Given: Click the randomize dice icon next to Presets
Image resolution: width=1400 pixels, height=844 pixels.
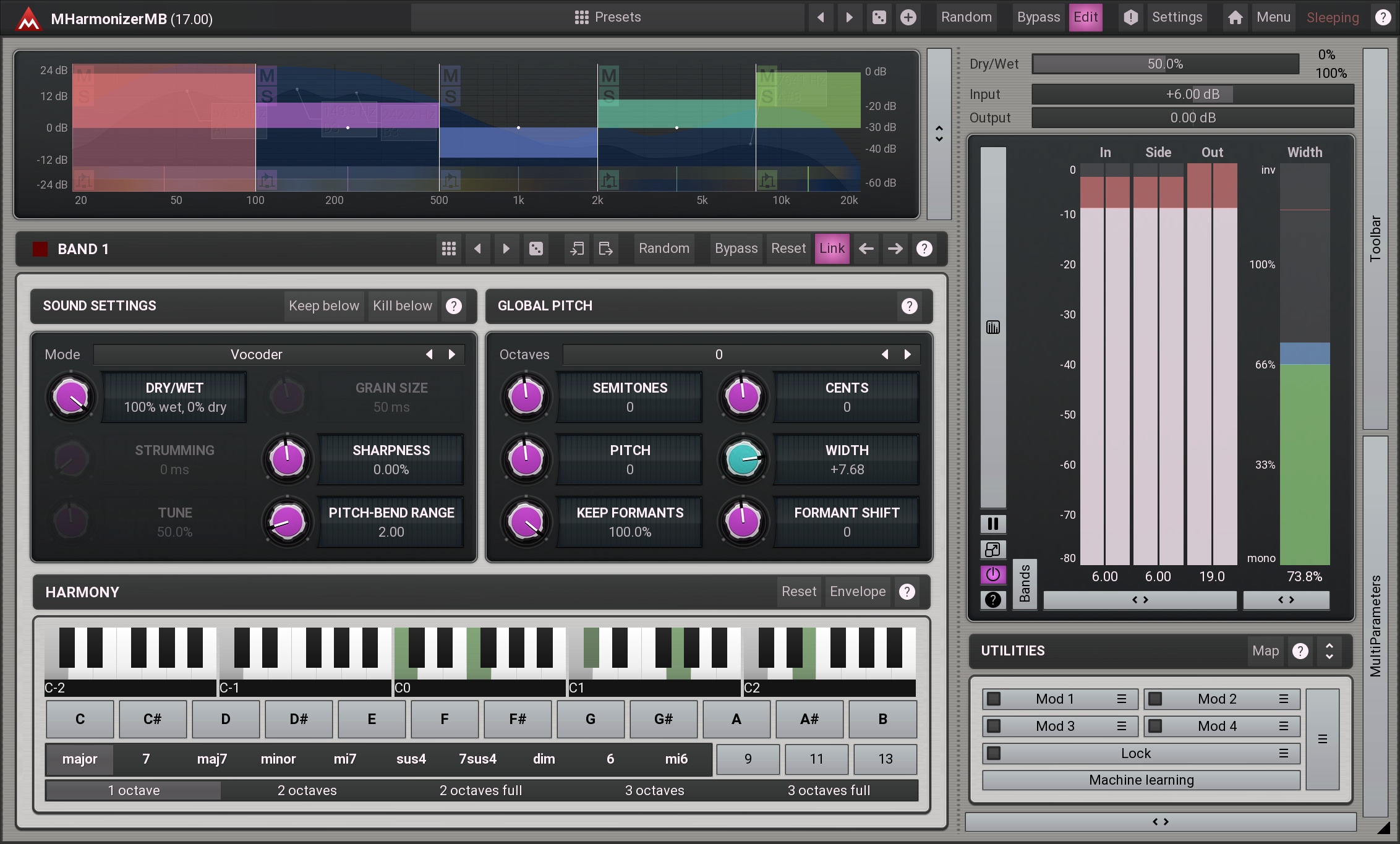Looking at the screenshot, I should pyautogui.click(x=879, y=17).
